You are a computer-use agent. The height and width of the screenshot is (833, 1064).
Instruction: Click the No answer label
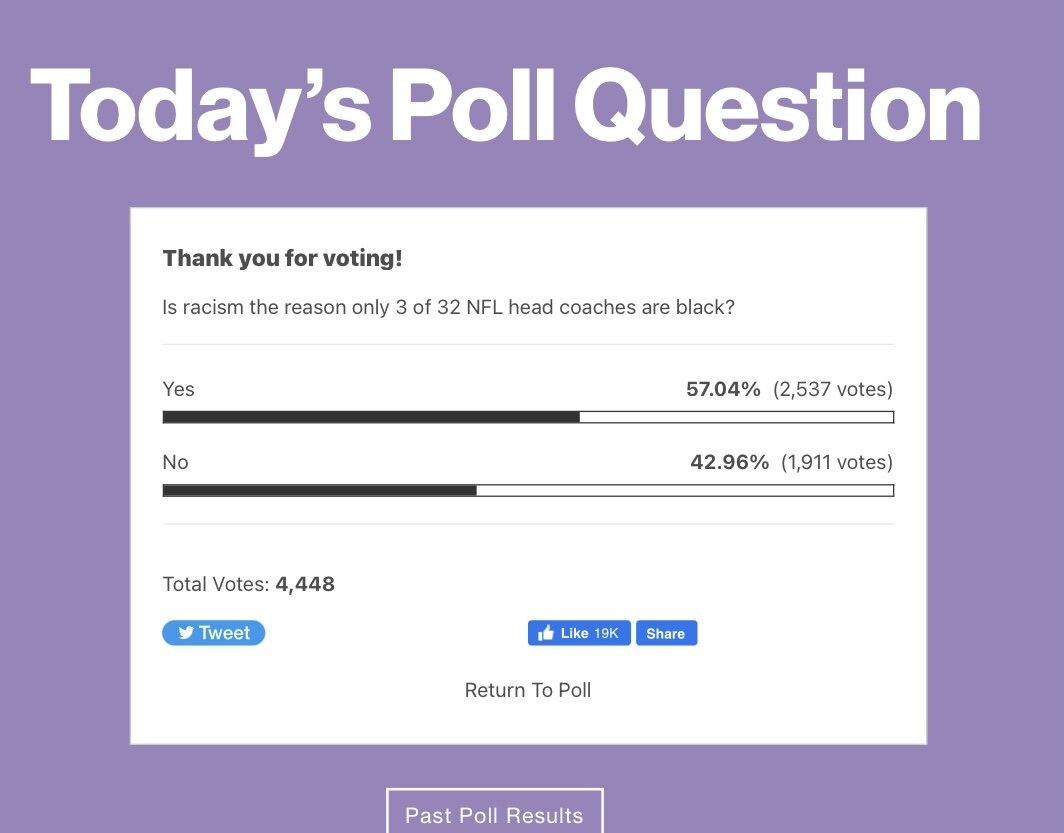click(176, 462)
